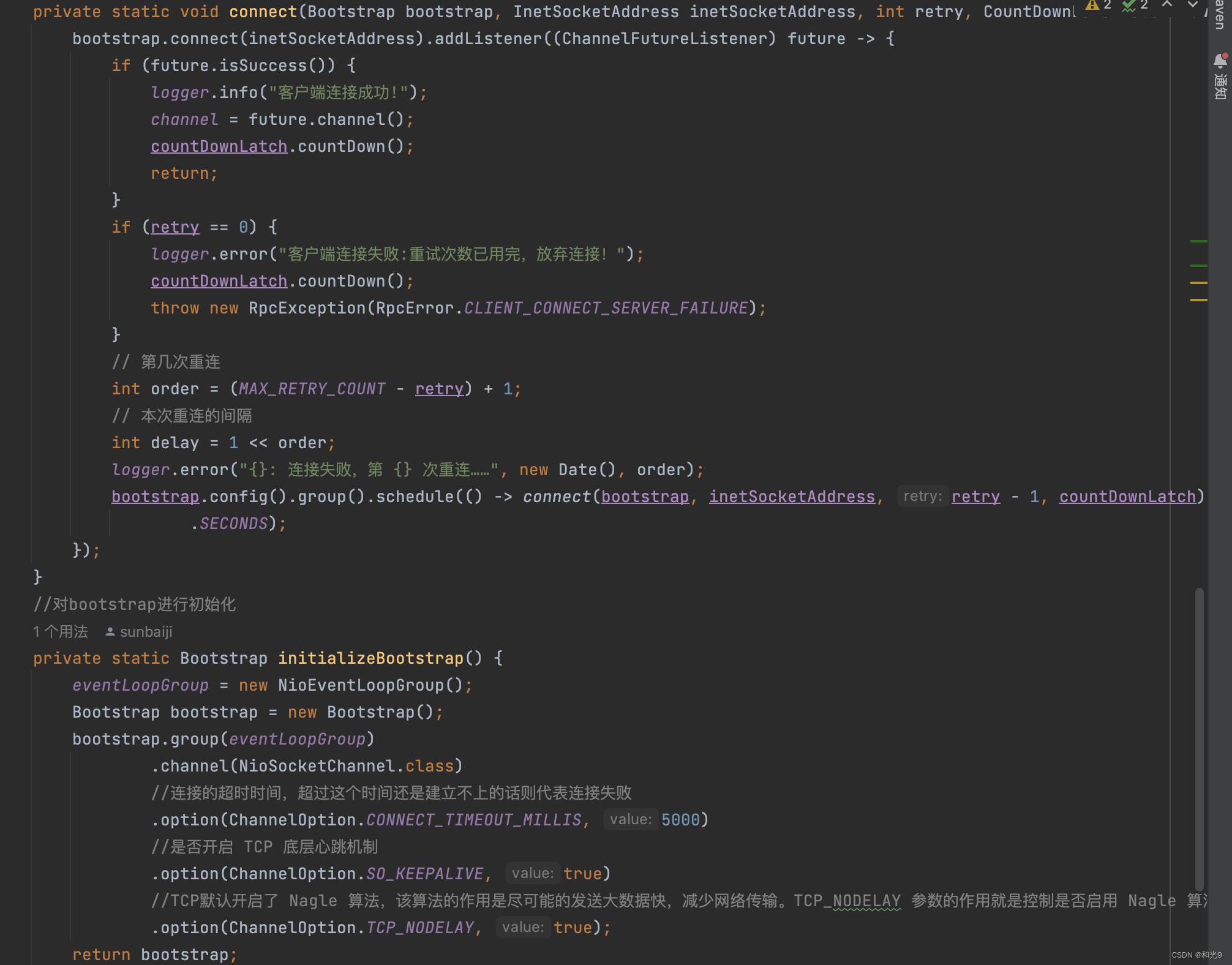1232x965 pixels.
Task: Click bootstrap.group(eventLoopGroup) call
Action: click(x=223, y=739)
